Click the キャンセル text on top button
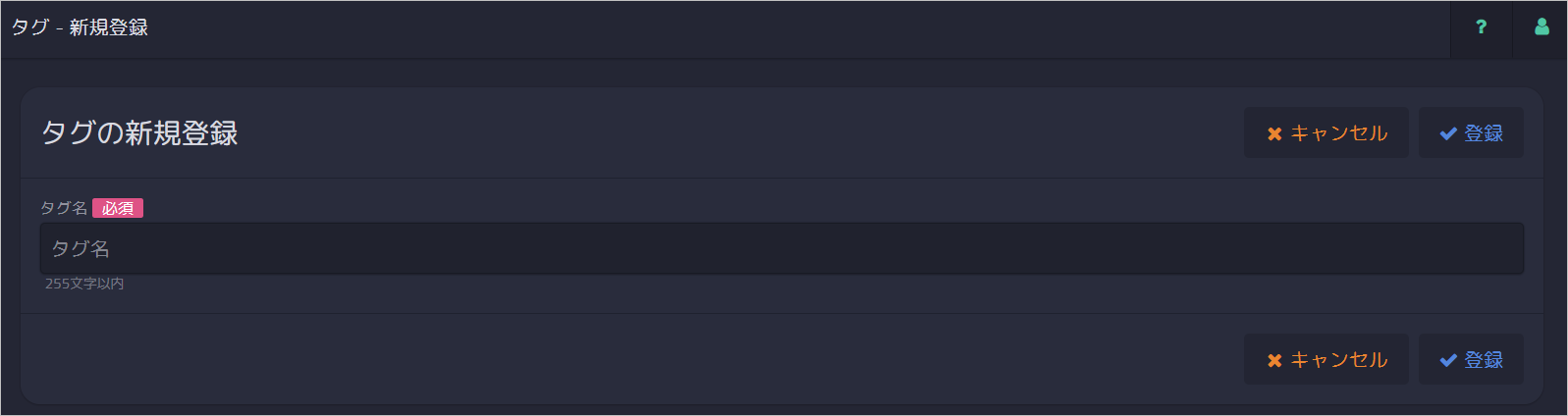Image resolution: width=1568 pixels, height=416 pixels. [1339, 133]
